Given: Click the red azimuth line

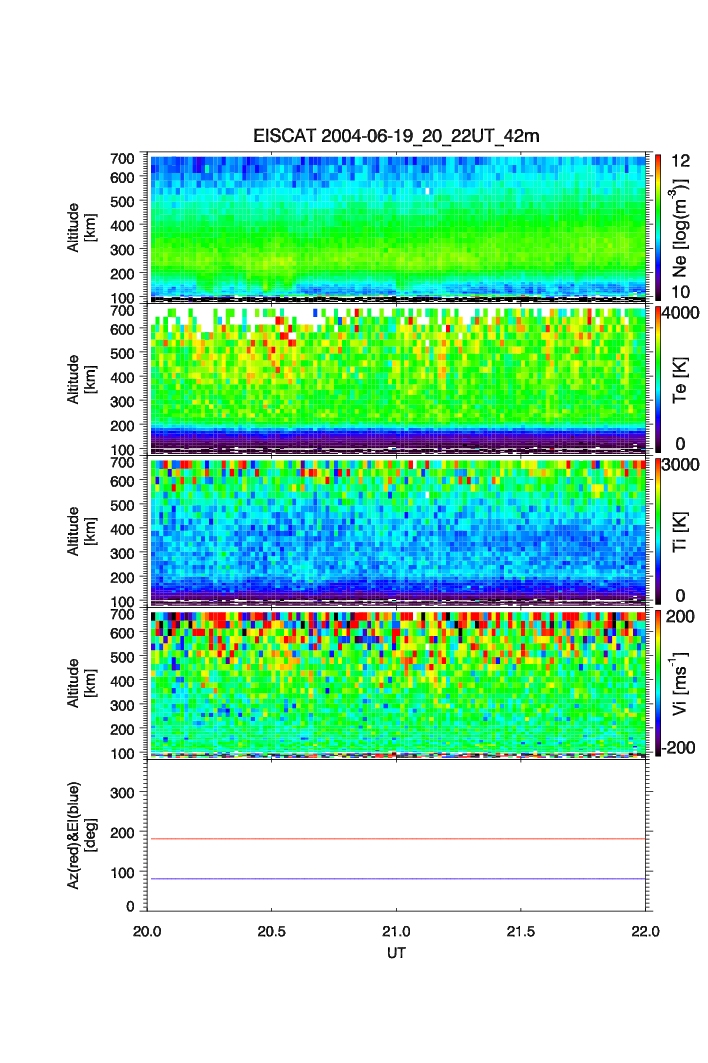Looking at the screenshot, I should click(x=400, y=839).
